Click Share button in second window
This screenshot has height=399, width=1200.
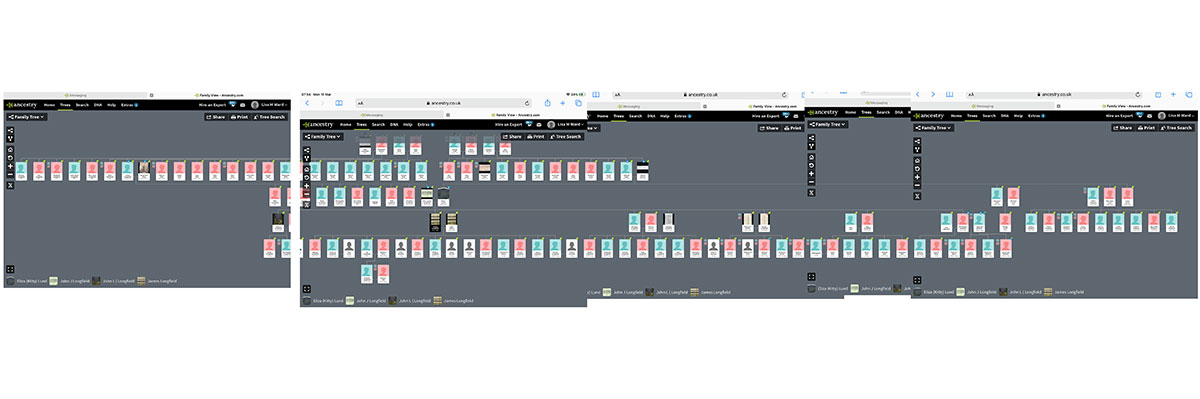pos(512,137)
